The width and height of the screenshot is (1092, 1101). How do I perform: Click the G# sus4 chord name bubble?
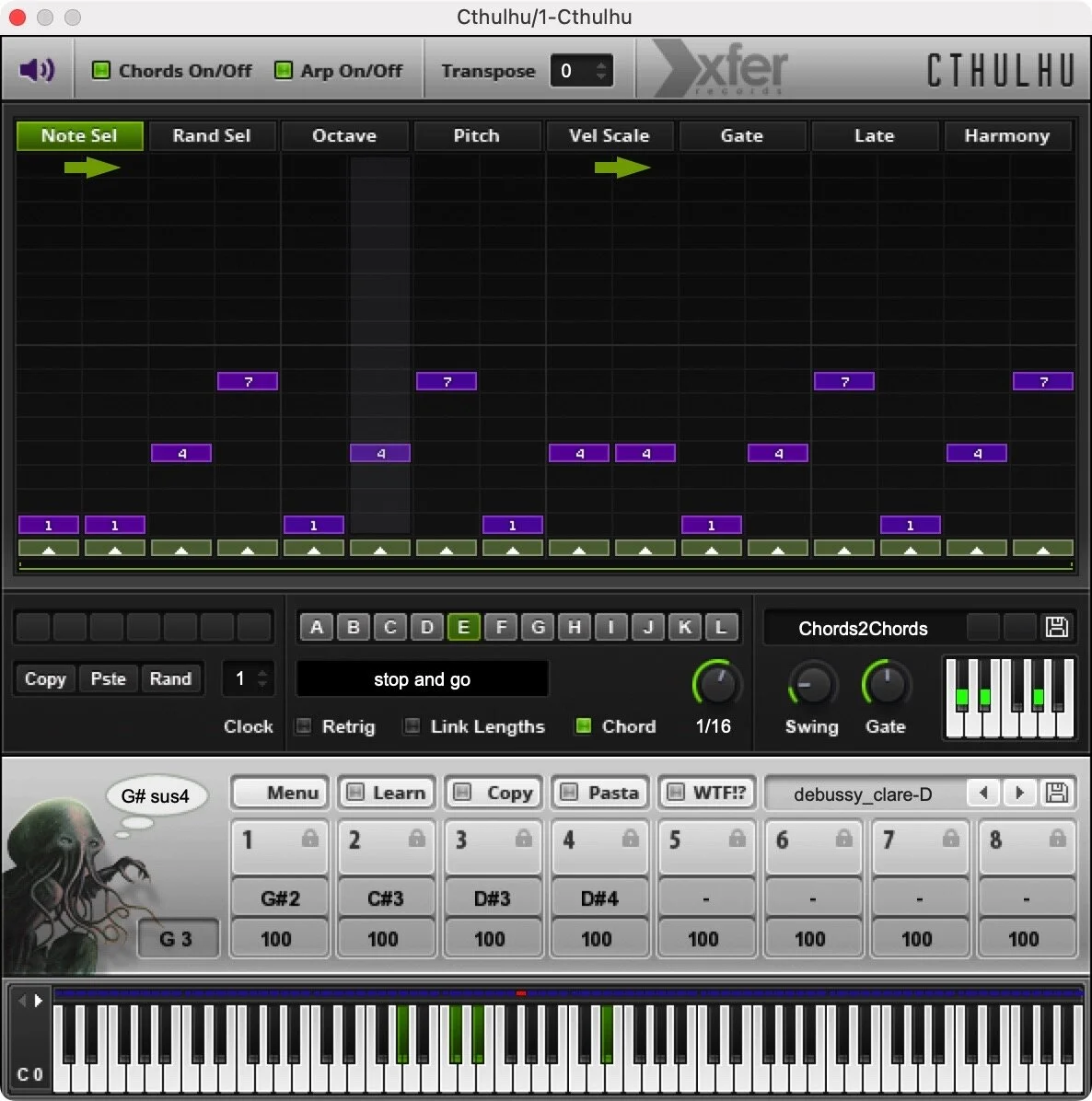point(156,796)
